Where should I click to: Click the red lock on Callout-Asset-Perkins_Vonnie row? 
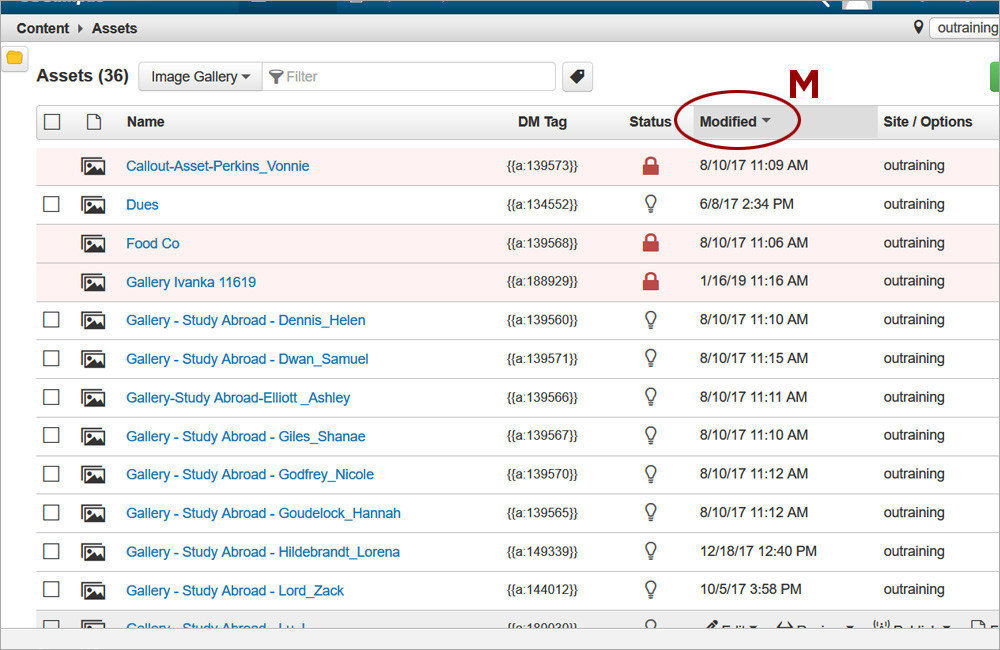click(x=651, y=166)
